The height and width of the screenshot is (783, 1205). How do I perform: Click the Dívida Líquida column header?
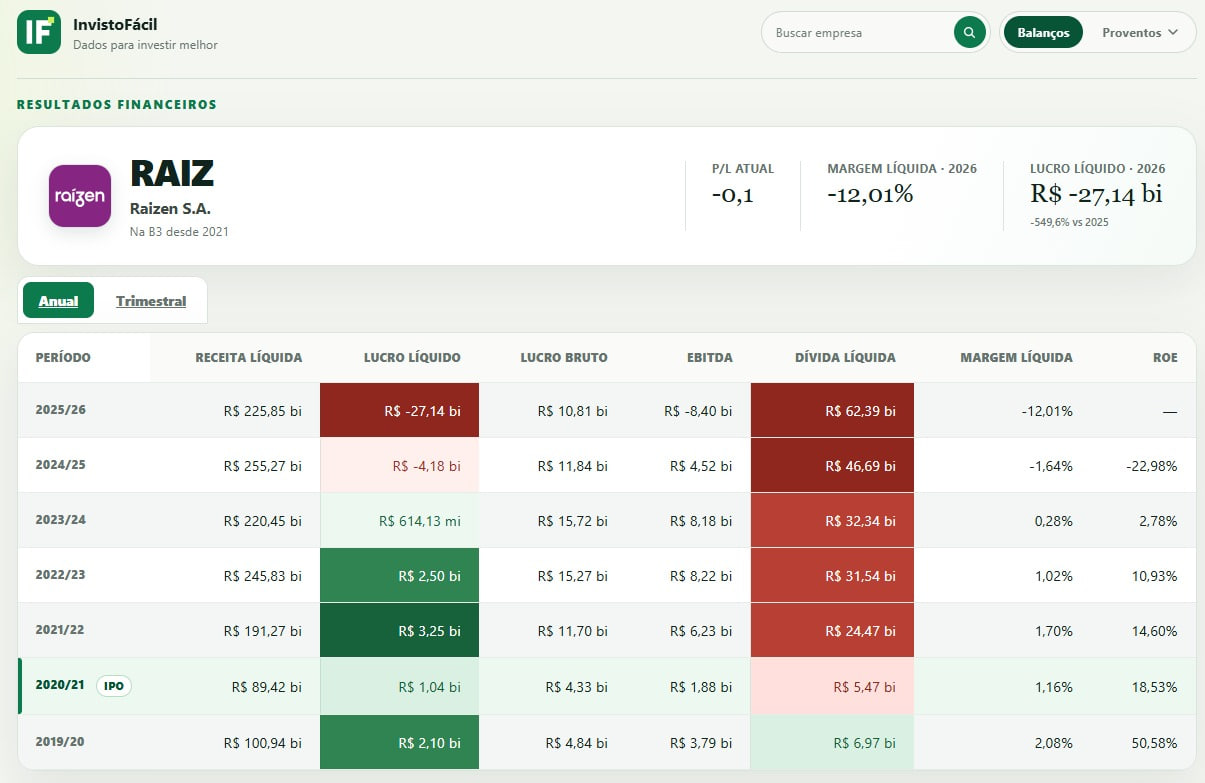[x=845, y=357]
